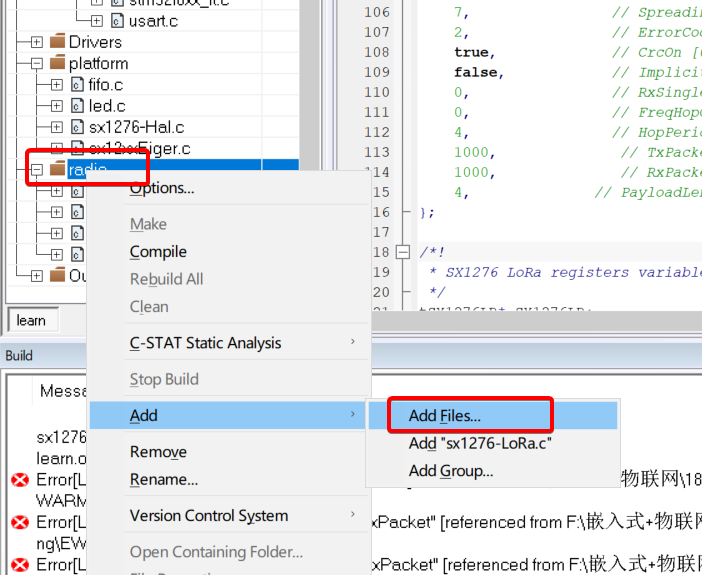Expand the Drivers group in tree
702x575 pixels.
[36, 42]
